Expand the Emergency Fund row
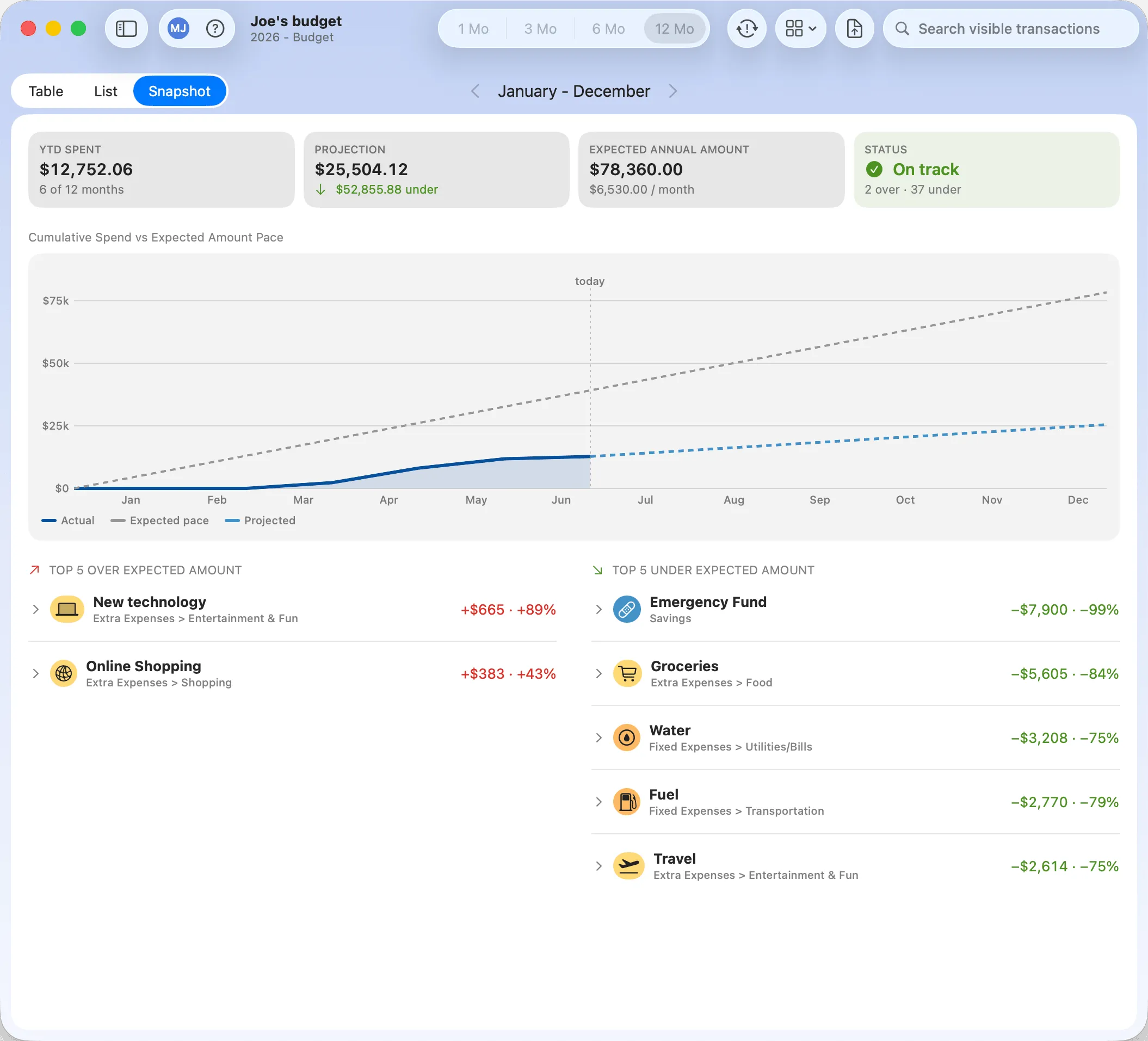The height and width of the screenshot is (1041, 1148). [x=598, y=610]
